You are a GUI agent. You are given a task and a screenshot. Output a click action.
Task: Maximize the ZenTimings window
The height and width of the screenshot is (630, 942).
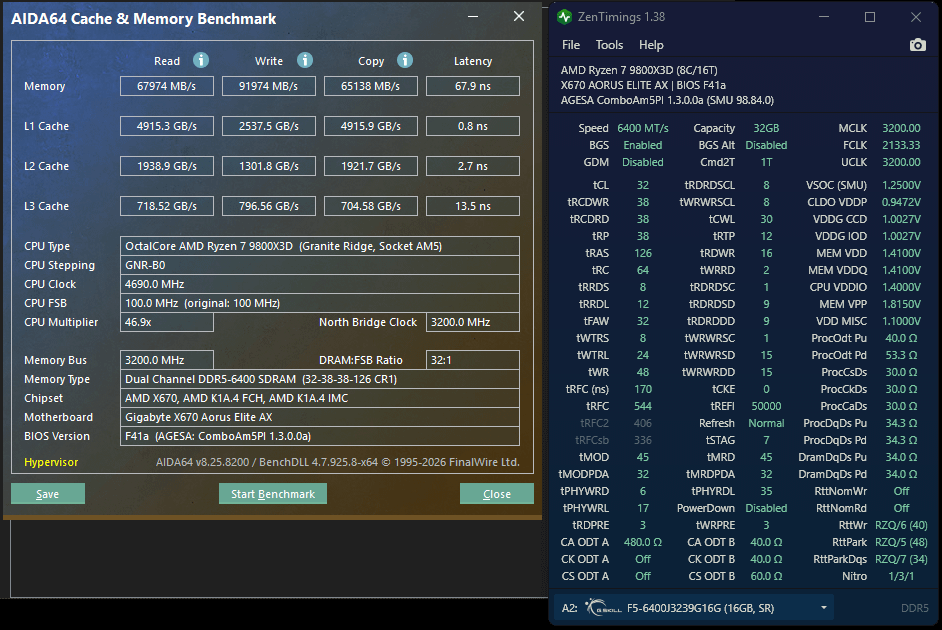point(870,17)
